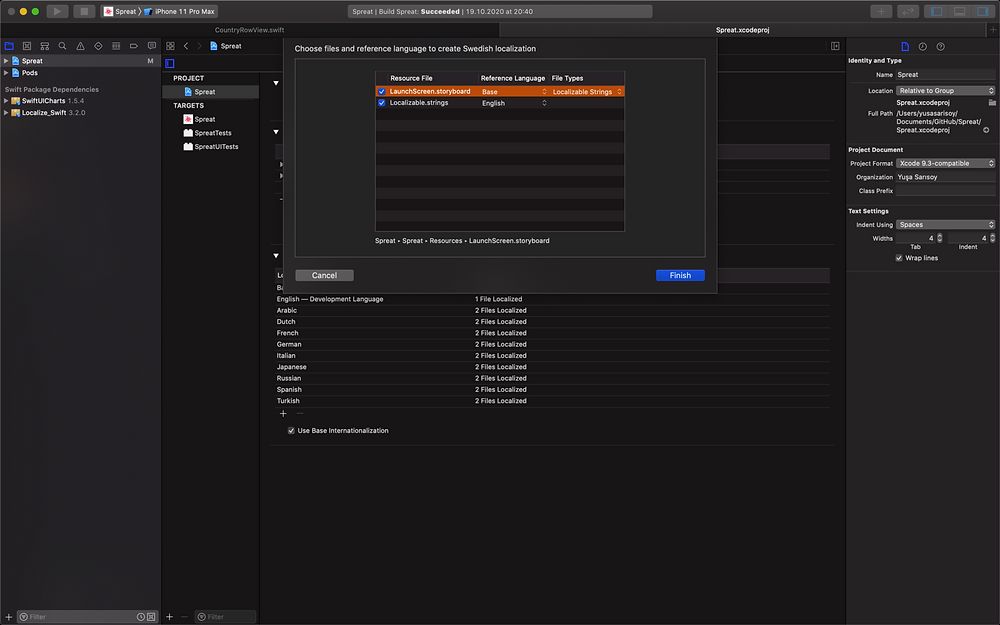Select the Spreat project under PROJECT
The width and height of the screenshot is (1000, 625).
pyautogui.click(x=210, y=92)
